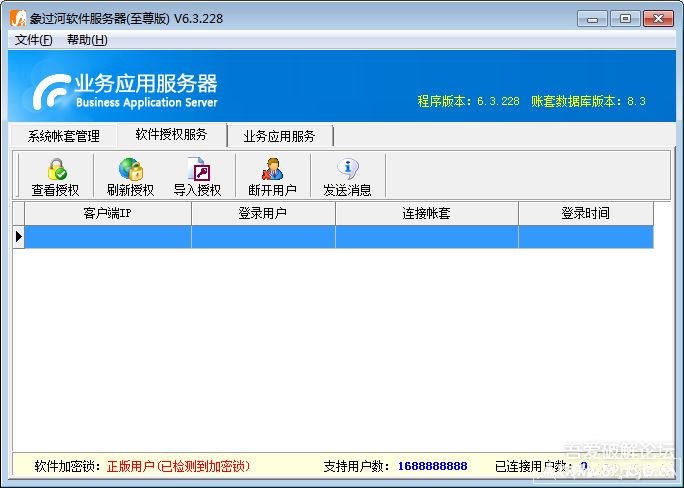The image size is (684, 488).
Task: Click the 登录用户 column header
Action: coord(263,213)
